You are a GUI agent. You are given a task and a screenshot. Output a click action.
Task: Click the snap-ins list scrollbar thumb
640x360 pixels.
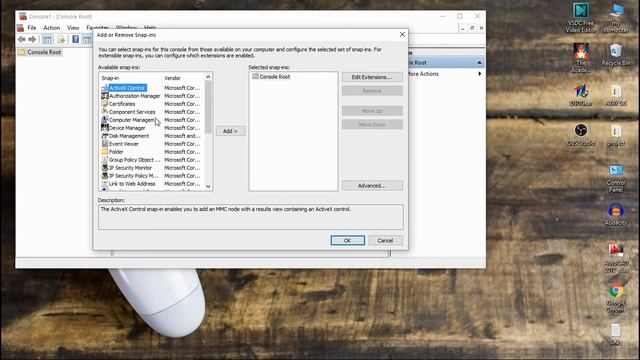coord(208,107)
